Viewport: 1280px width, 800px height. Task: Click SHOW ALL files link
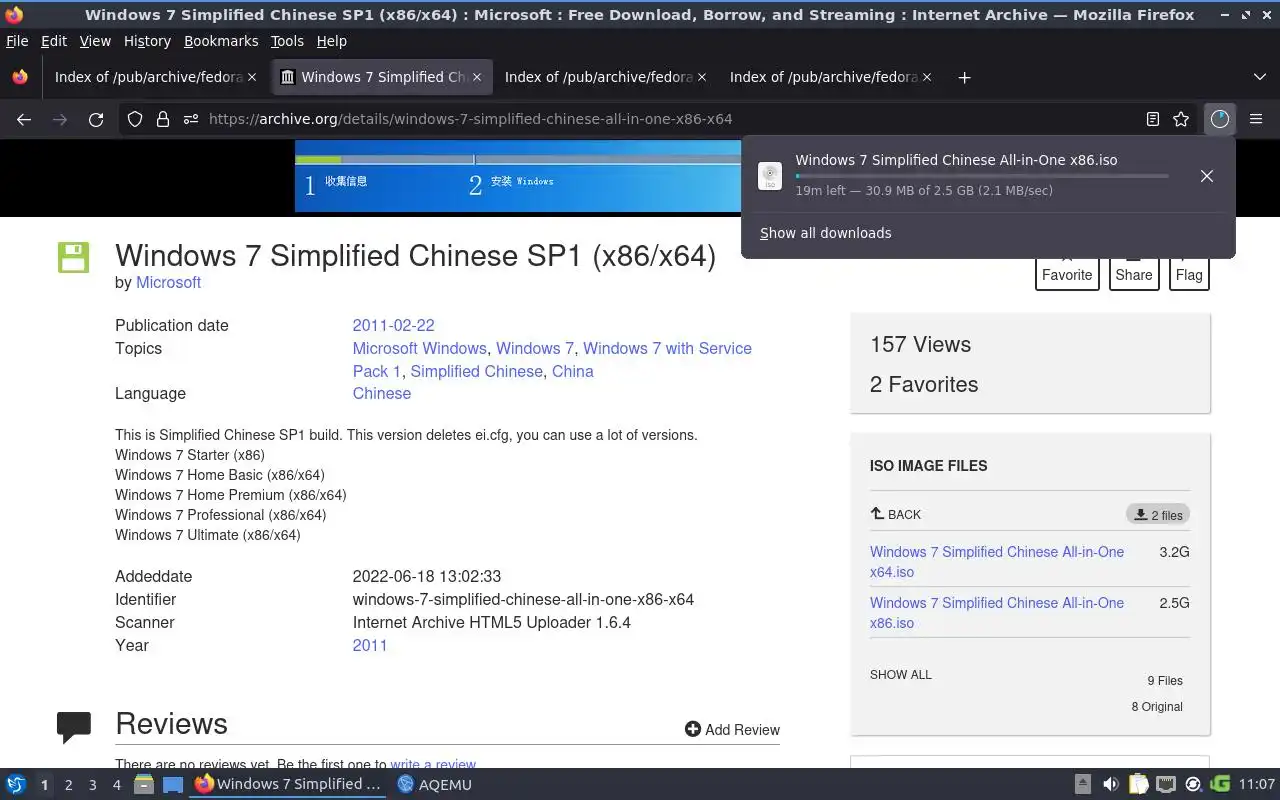[x=900, y=674]
